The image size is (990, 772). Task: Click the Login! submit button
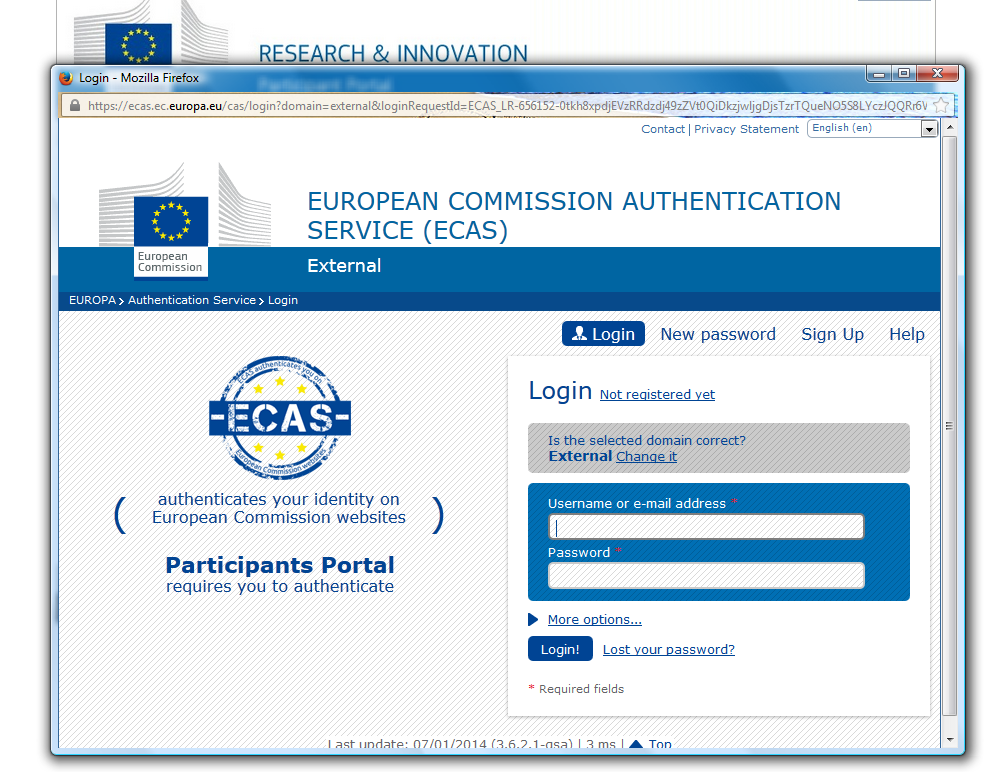click(560, 649)
